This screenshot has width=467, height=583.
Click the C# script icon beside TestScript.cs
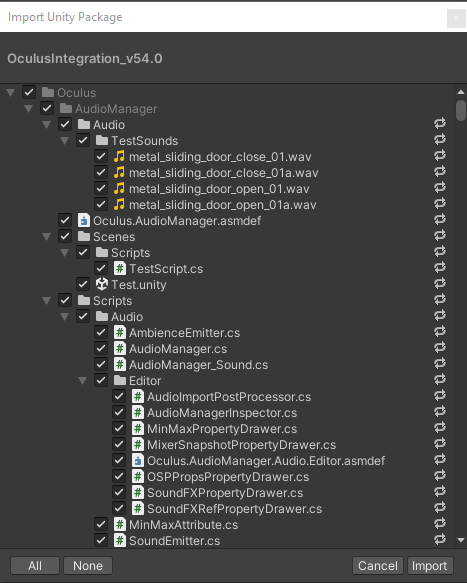pyautogui.click(x=119, y=268)
